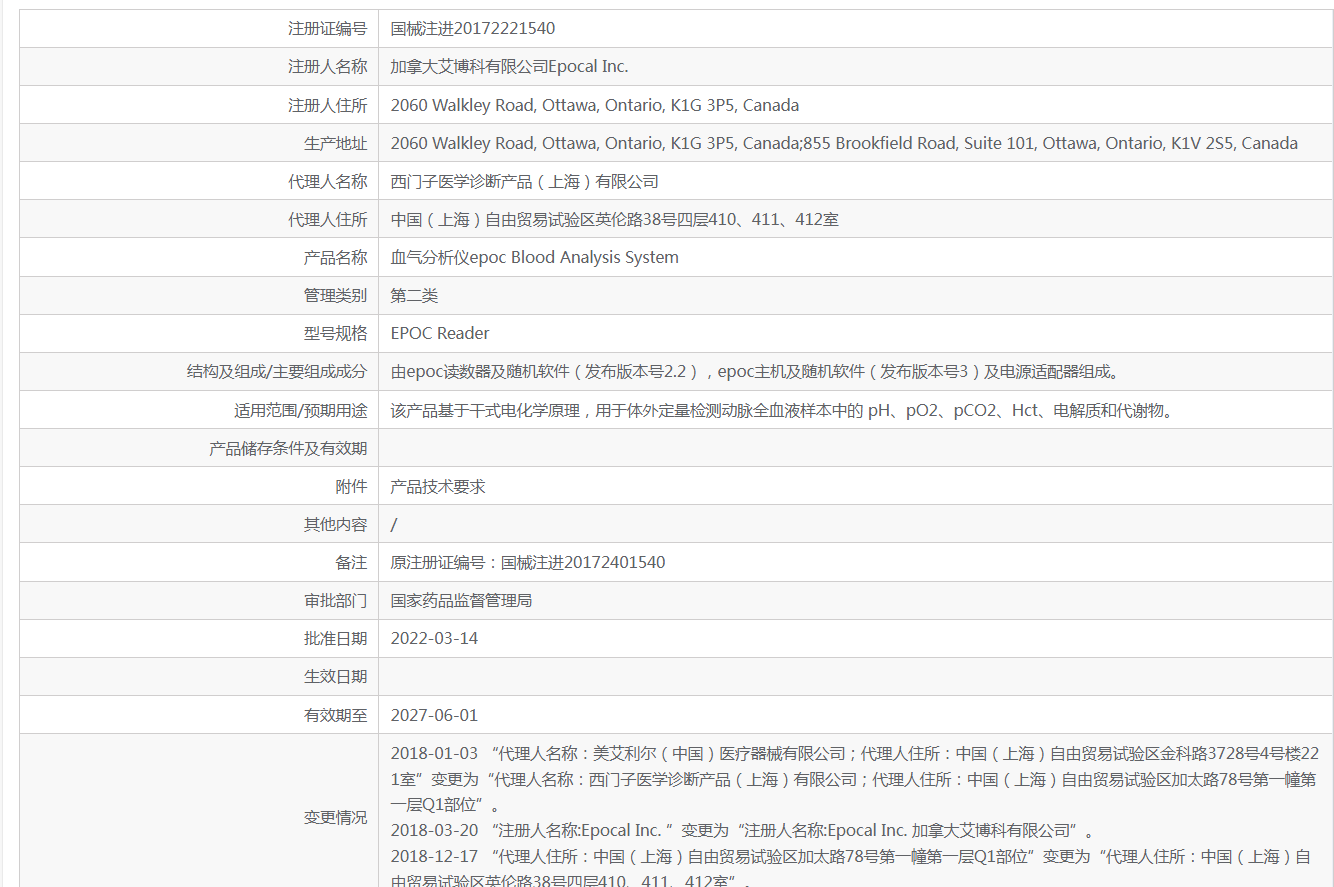Click the 注册人名称 label
Viewport: 1334px width, 887px height.
[327, 67]
